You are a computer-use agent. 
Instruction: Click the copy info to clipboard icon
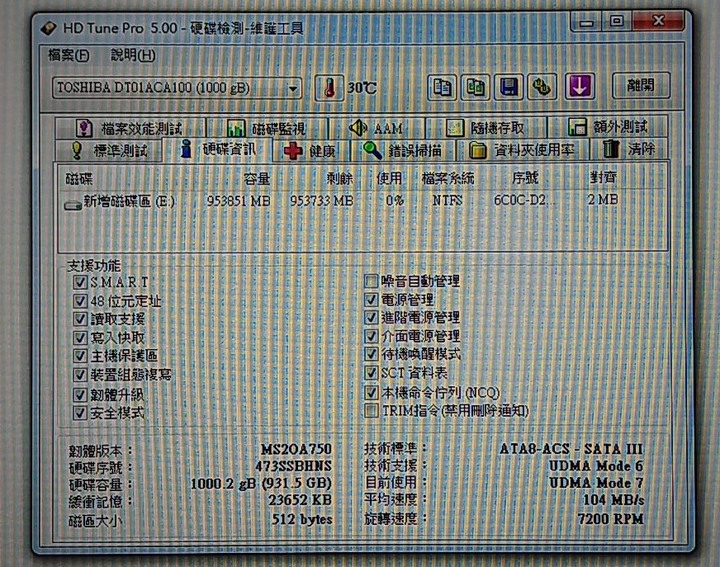442,87
